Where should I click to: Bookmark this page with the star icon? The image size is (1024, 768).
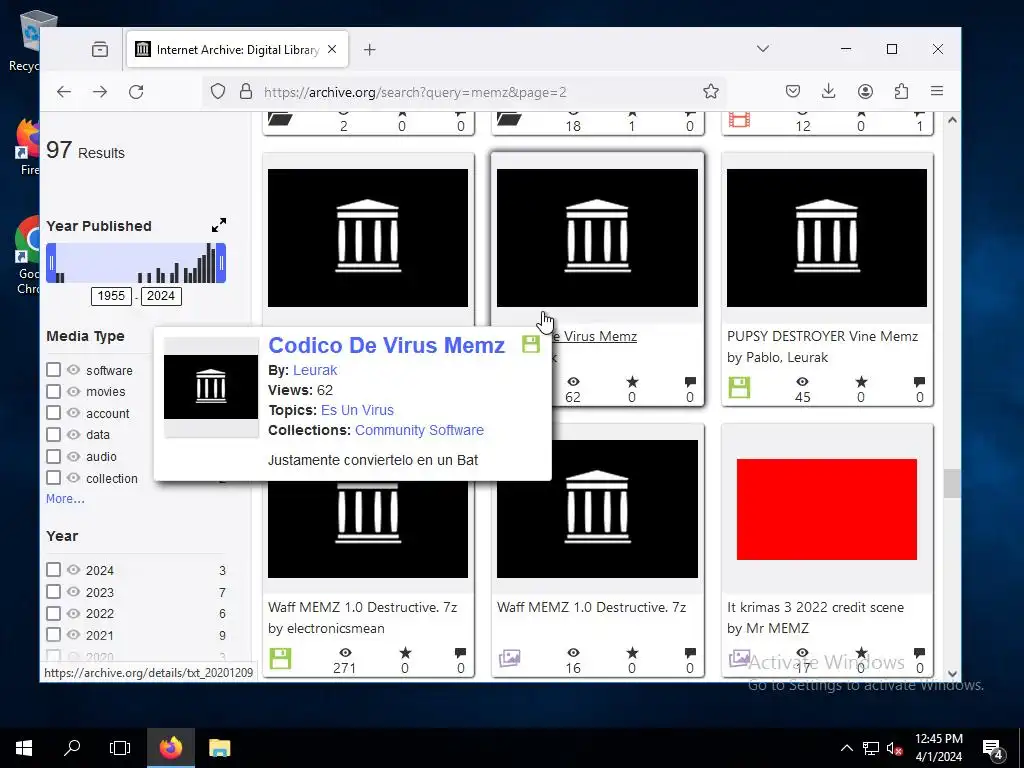coord(711,91)
